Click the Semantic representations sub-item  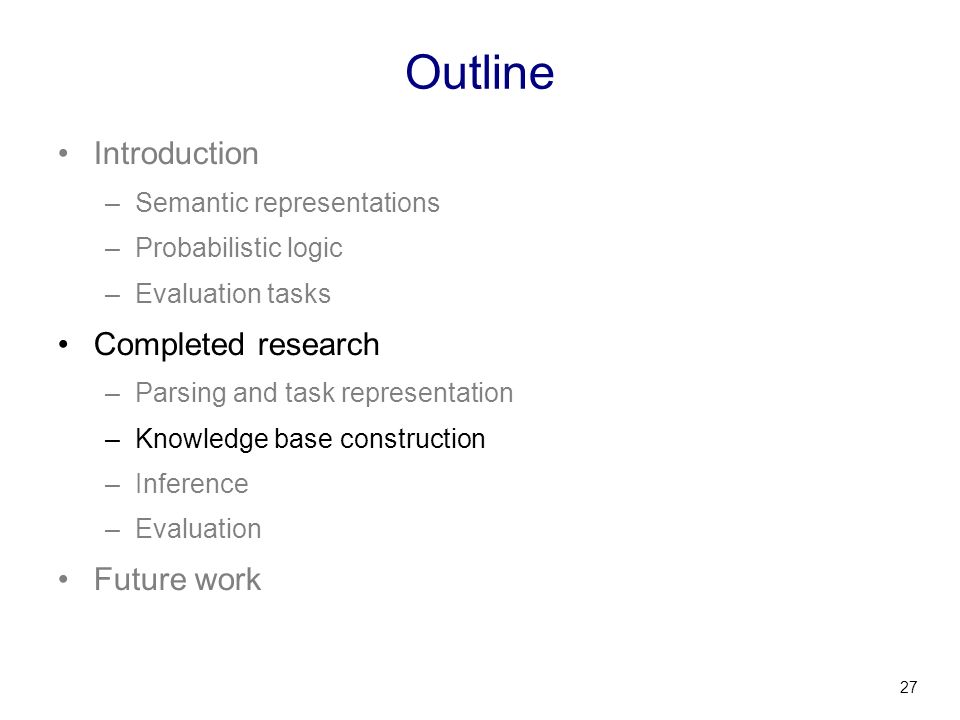click(287, 203)
